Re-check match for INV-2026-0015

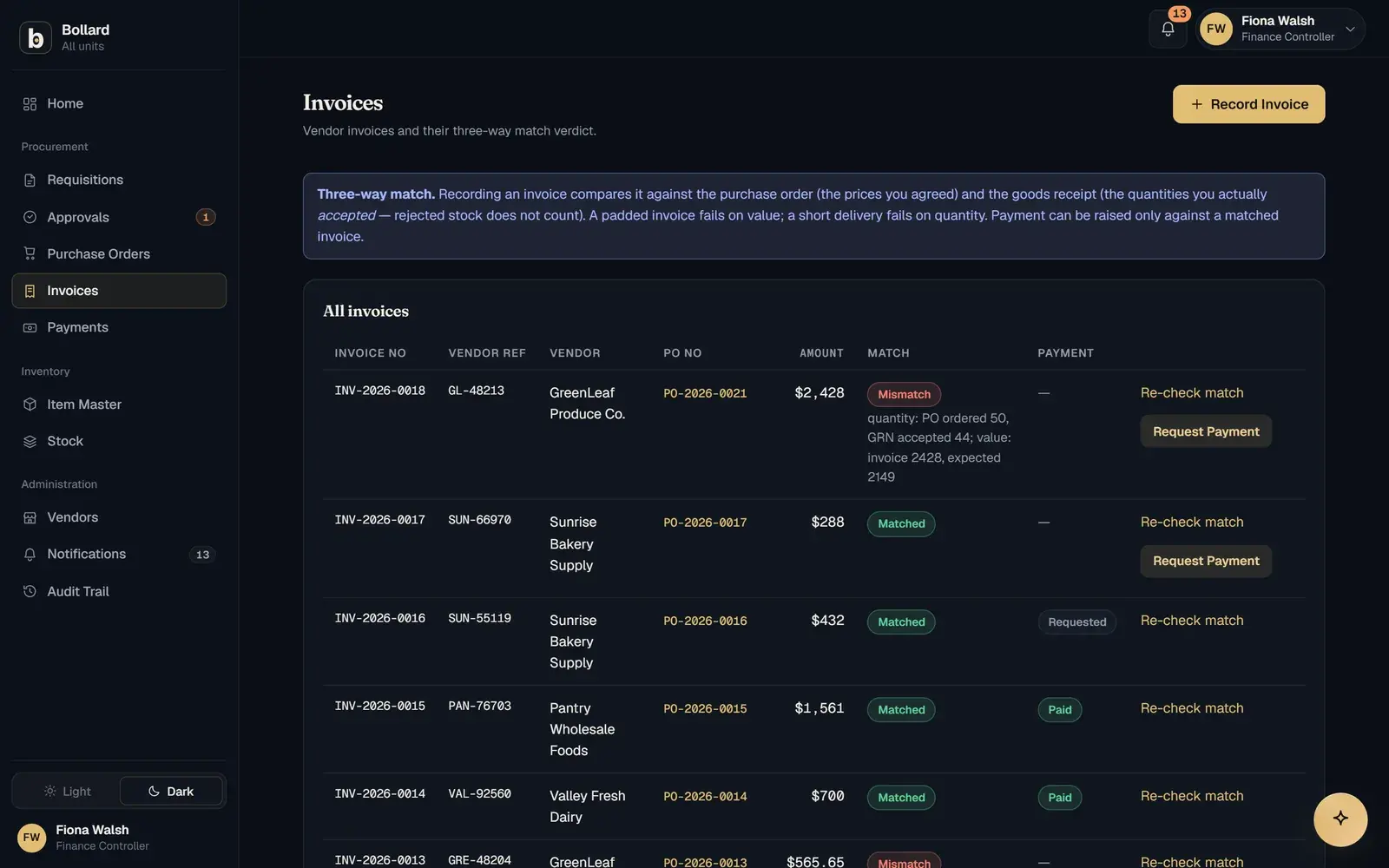(1192, 708)
